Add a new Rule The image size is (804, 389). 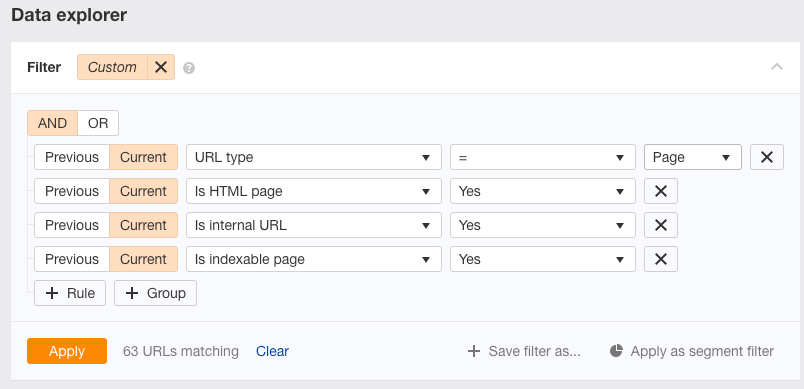click(70, 293)
